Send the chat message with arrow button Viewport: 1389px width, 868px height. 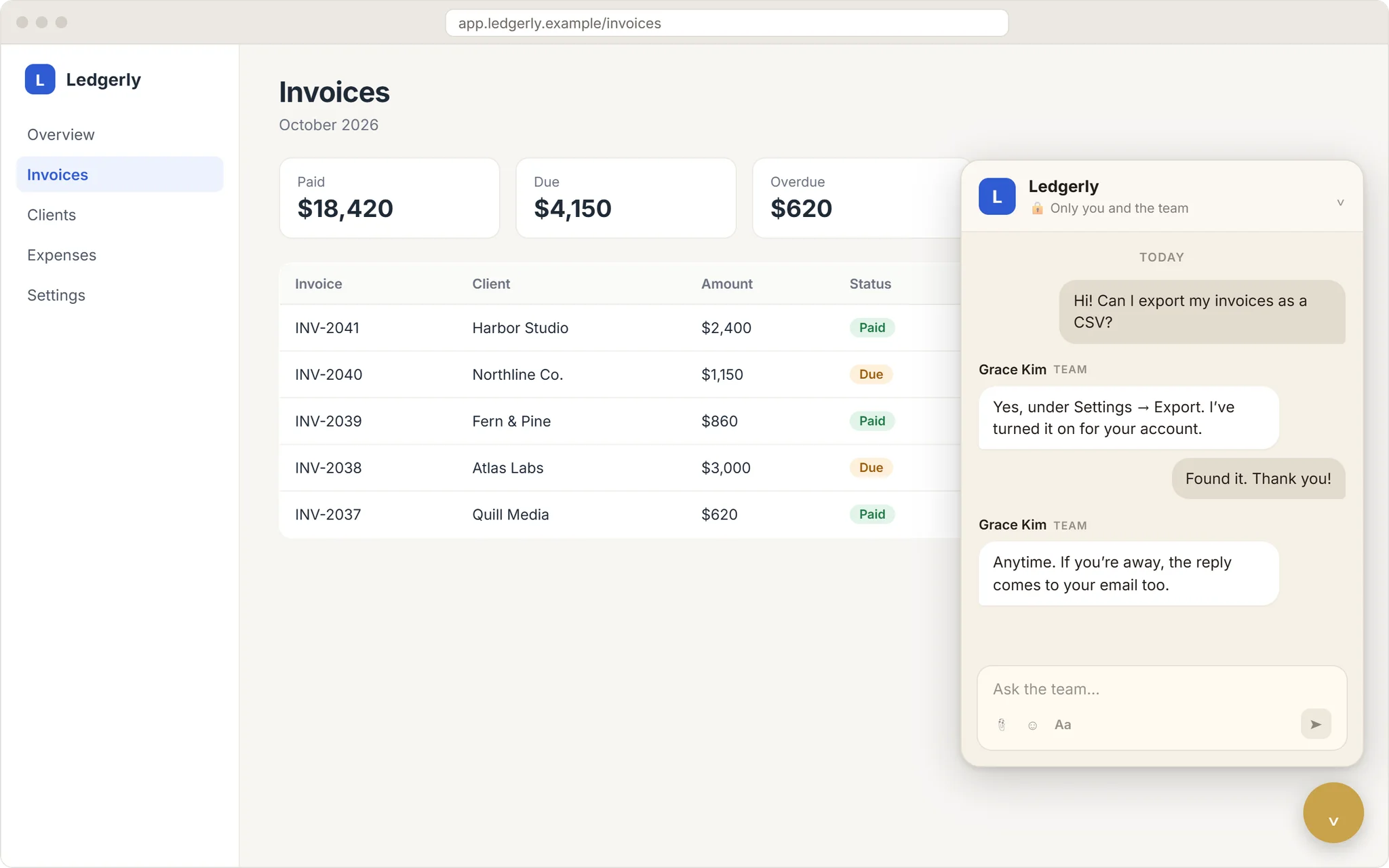pos(1316,724)
